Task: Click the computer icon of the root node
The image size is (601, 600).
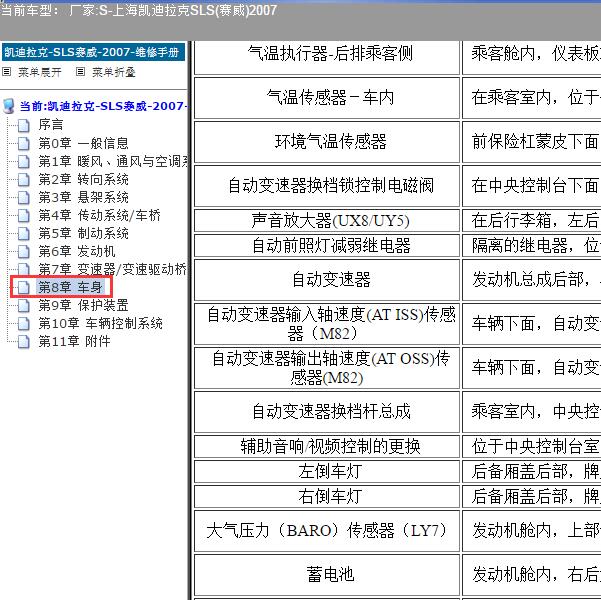Action: point(9,106)
